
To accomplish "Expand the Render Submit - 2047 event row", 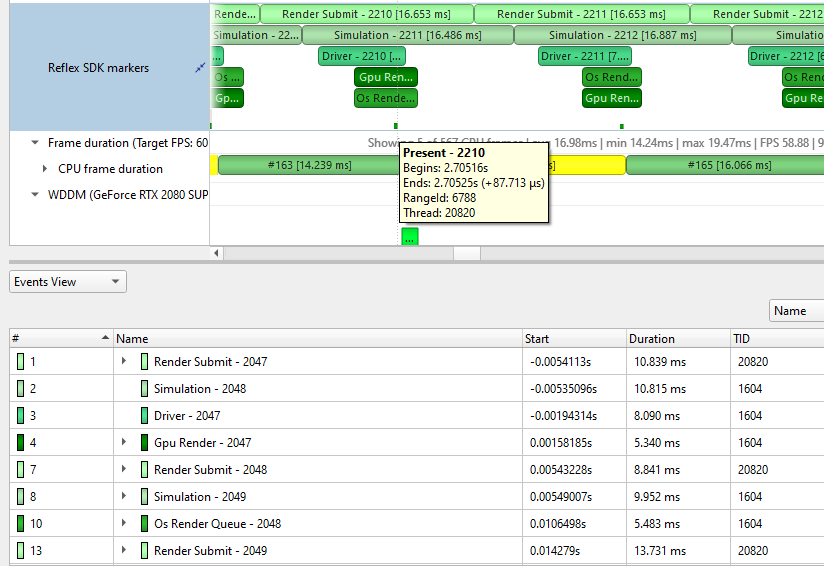I will (124, 362).
